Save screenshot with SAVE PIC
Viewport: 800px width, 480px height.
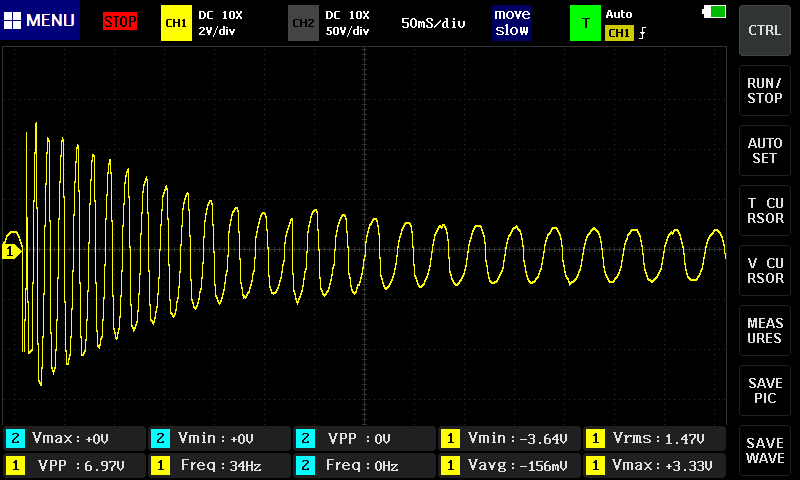765,391
